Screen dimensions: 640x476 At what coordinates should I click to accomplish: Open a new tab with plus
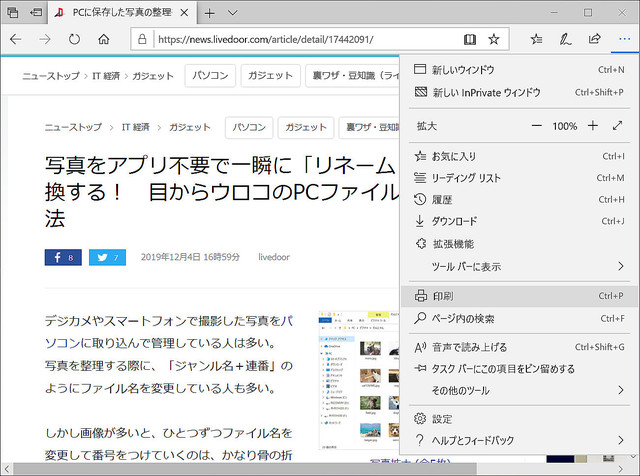(209, 13)
